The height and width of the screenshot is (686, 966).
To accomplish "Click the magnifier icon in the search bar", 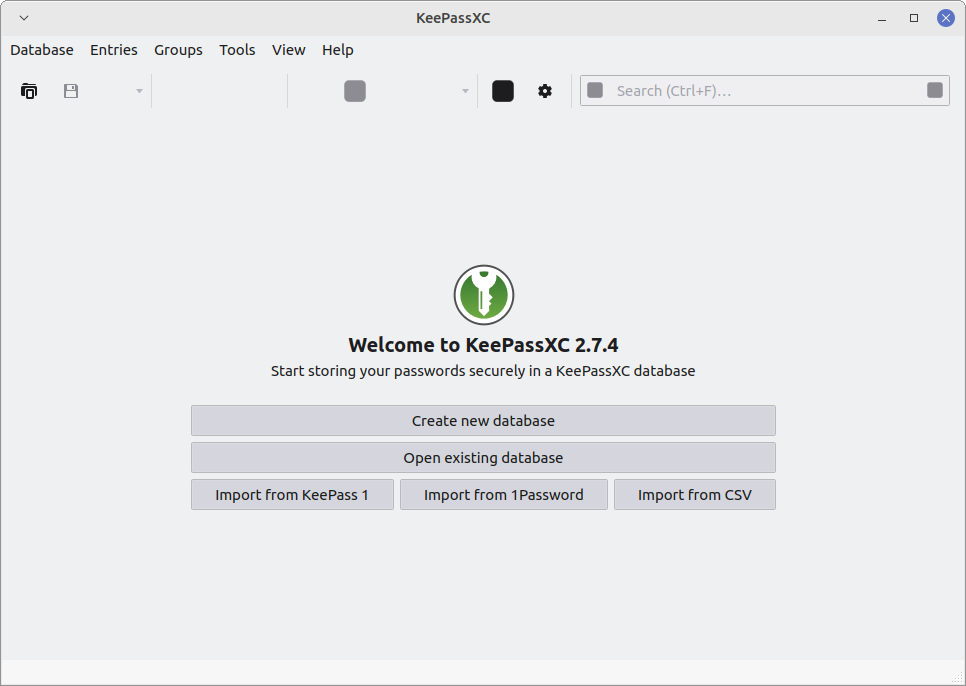I will click(x=597, y=90).
